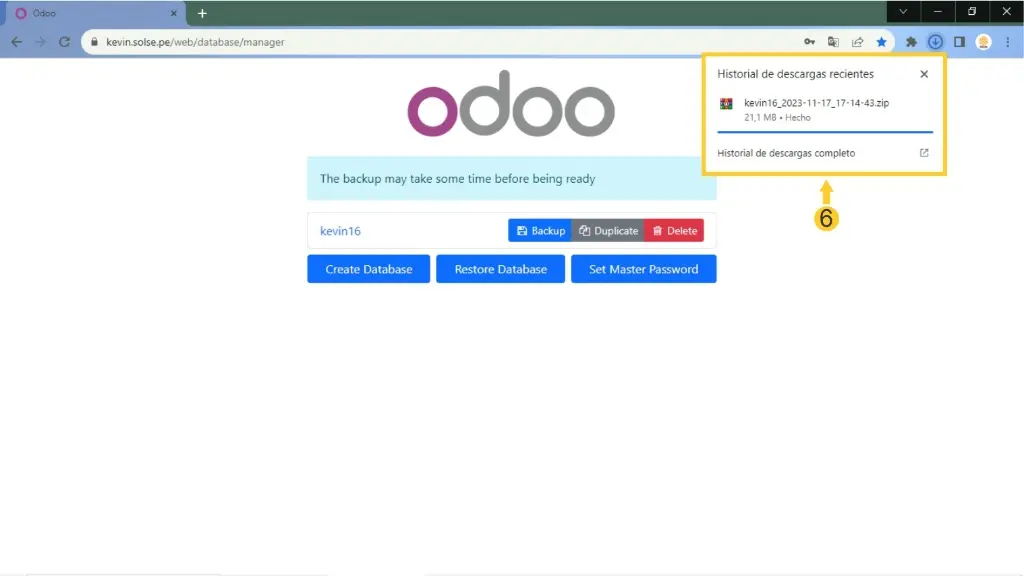Click the Duplicate button
The image size is (1024, 576).
click(608, 231)
